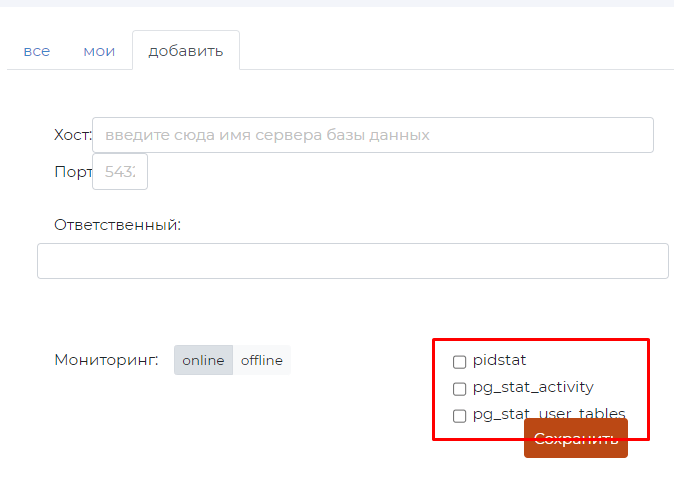674x482 pixels.
Task: Select the добавить tab
Action: 185,51
